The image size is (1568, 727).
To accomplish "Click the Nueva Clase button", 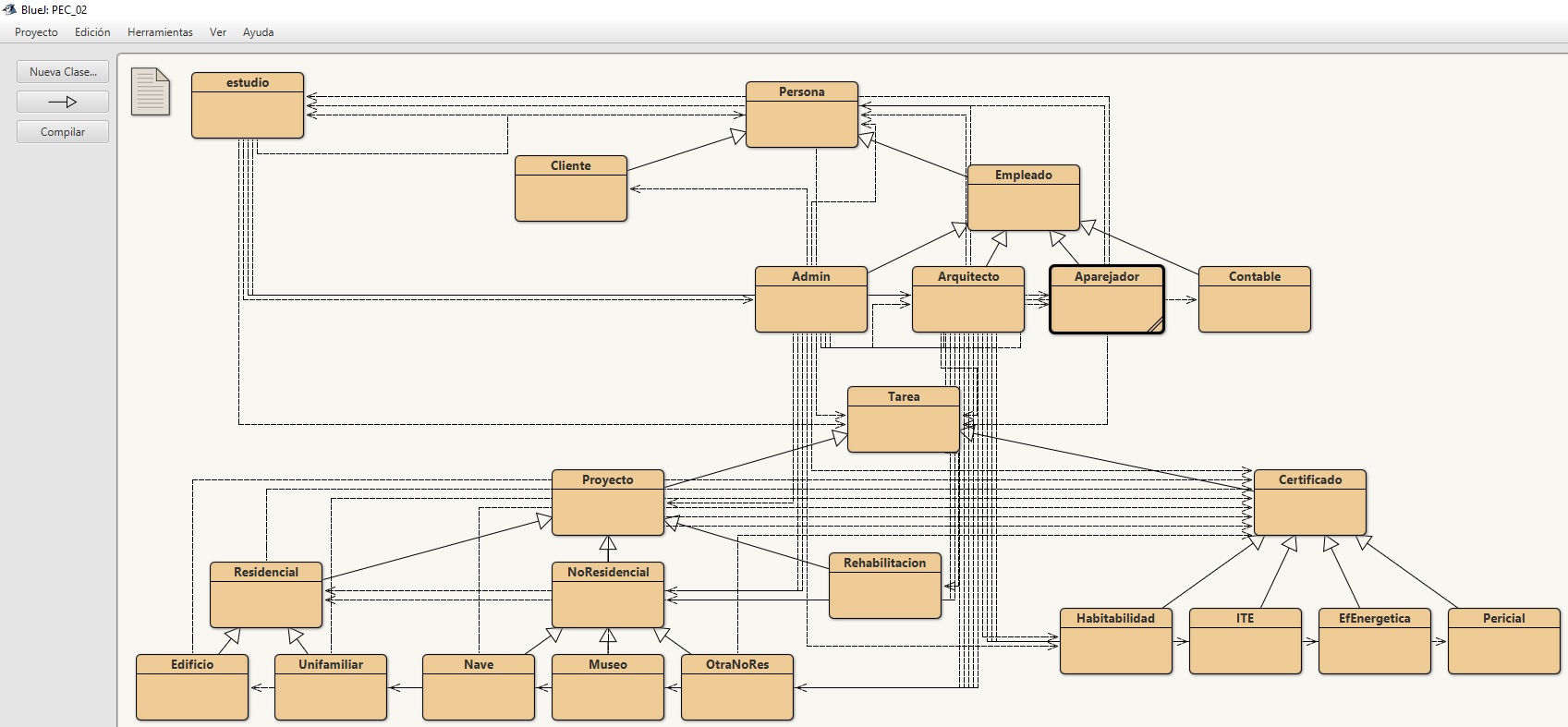I will pyautogui.click(x=63, y=72).
